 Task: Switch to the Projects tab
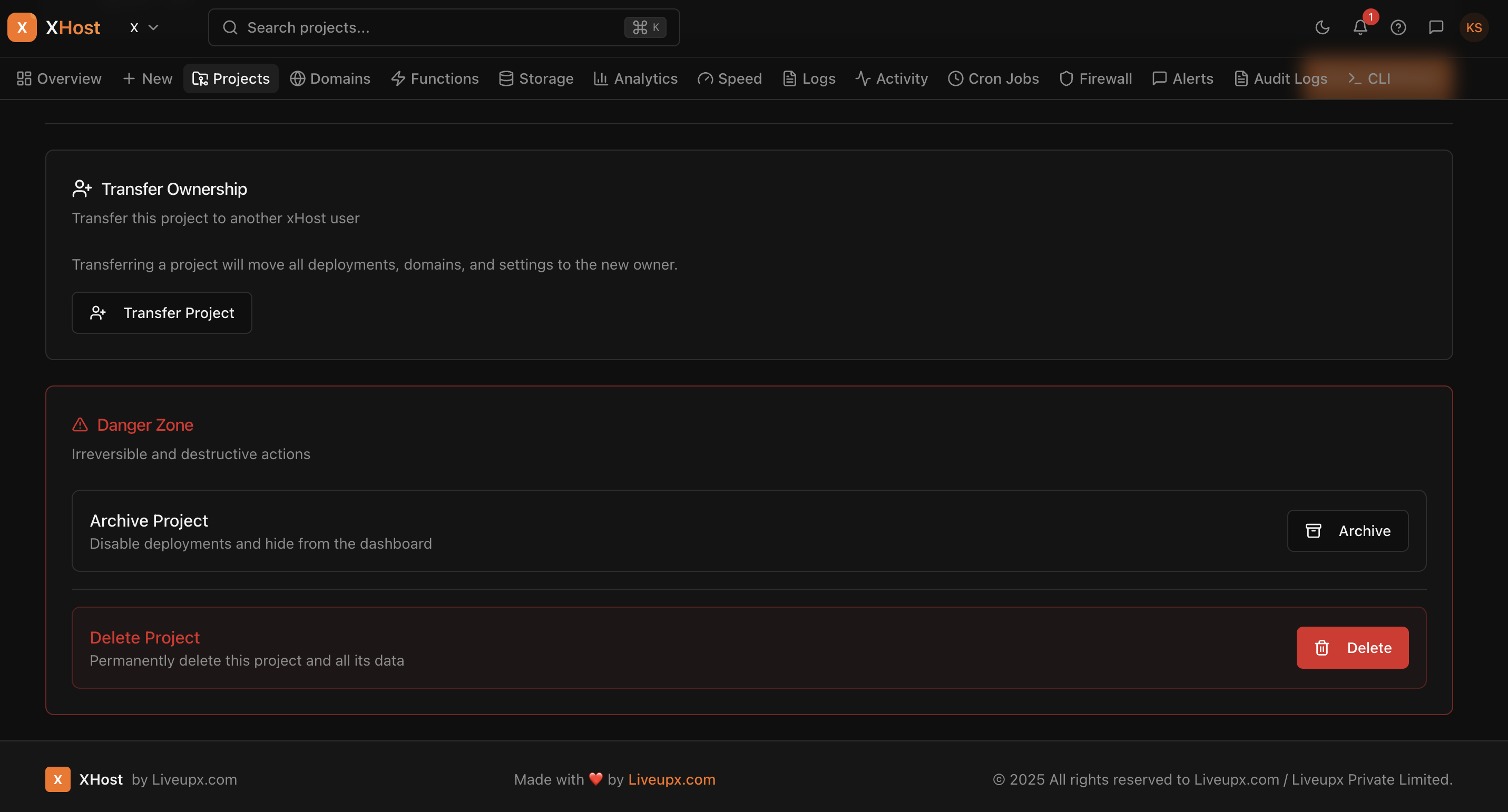(x=230, y=78)
